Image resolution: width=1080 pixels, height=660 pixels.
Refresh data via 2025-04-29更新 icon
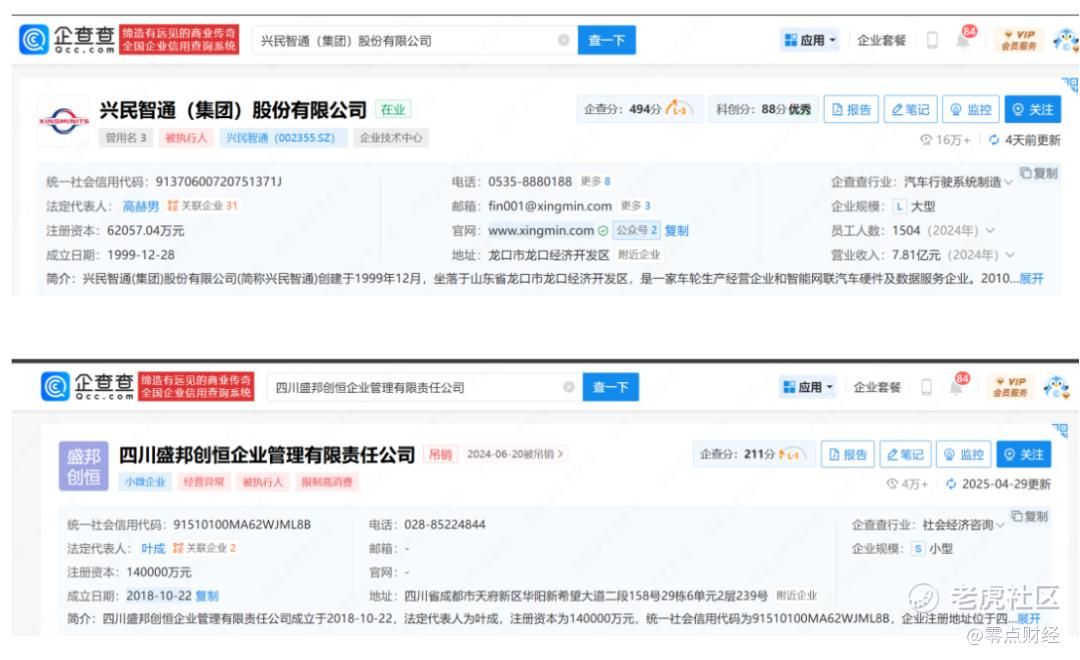(951, 484)
